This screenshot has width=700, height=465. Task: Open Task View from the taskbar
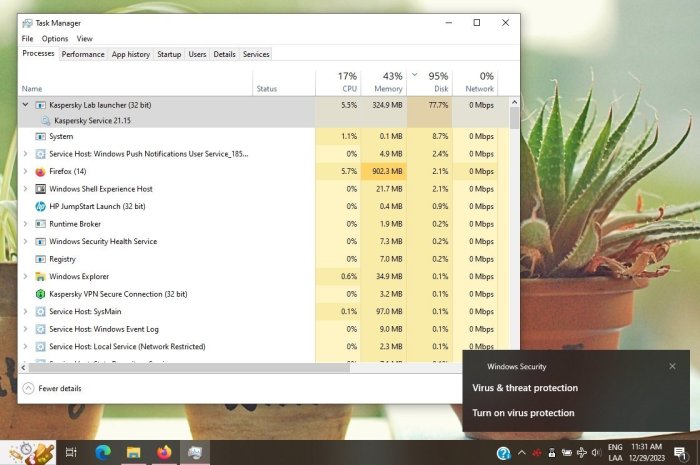[x=71, y=453]
